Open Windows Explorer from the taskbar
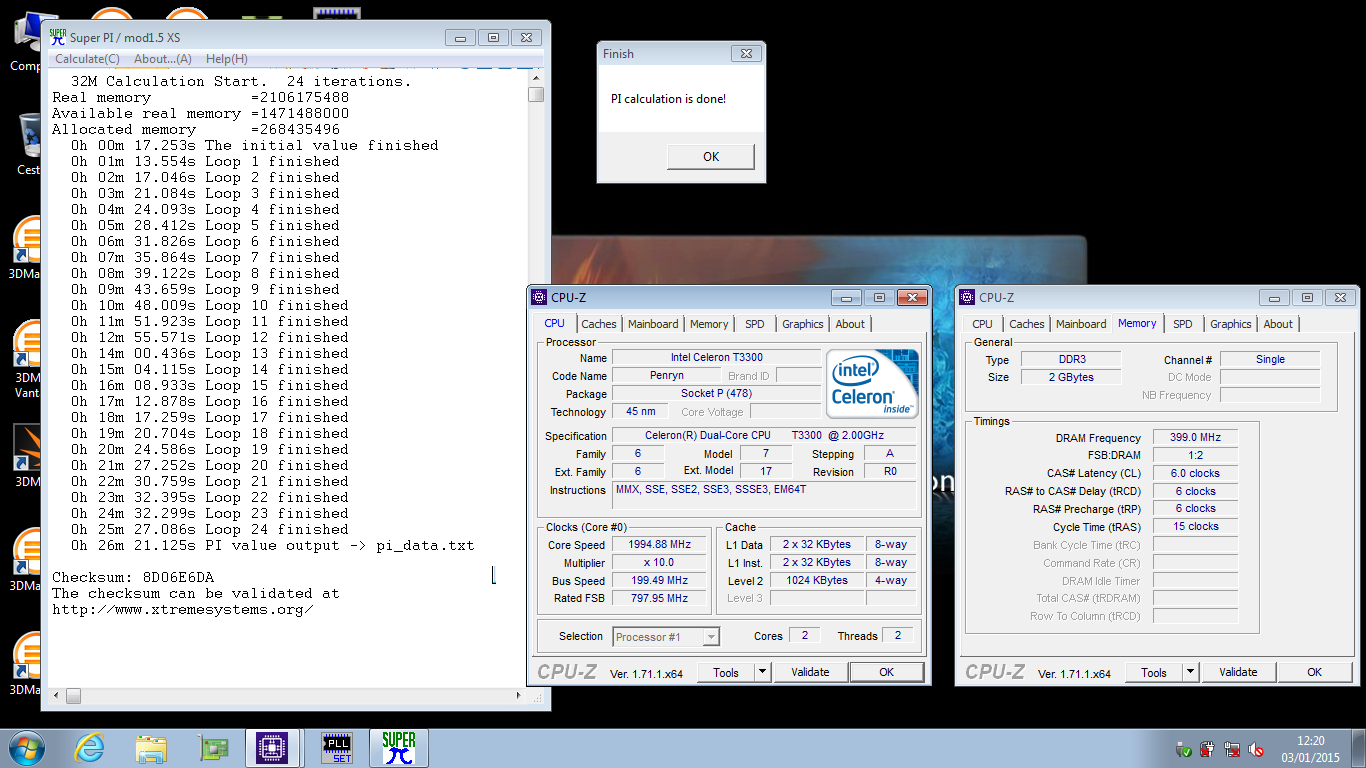This screenshot has width=1366, height=768. 152,748
